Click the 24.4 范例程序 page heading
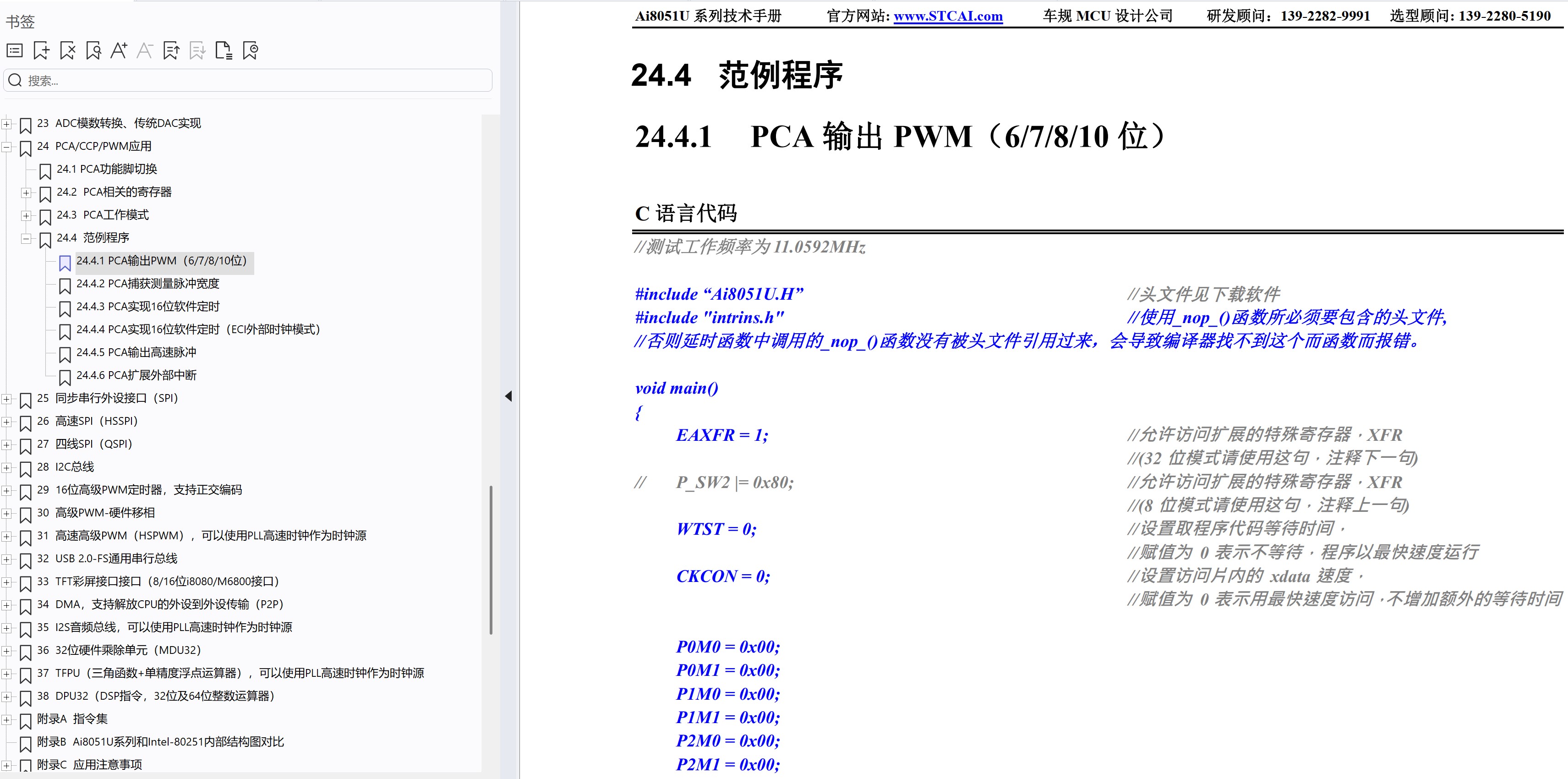The height and width of the screenshot is (779, 1568). pyautogui.click(x=737, y=75)
